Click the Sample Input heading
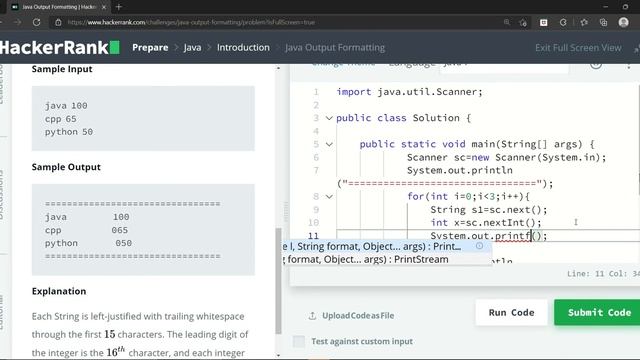This screenshot has height=360, width=640. tap(62, 69)
